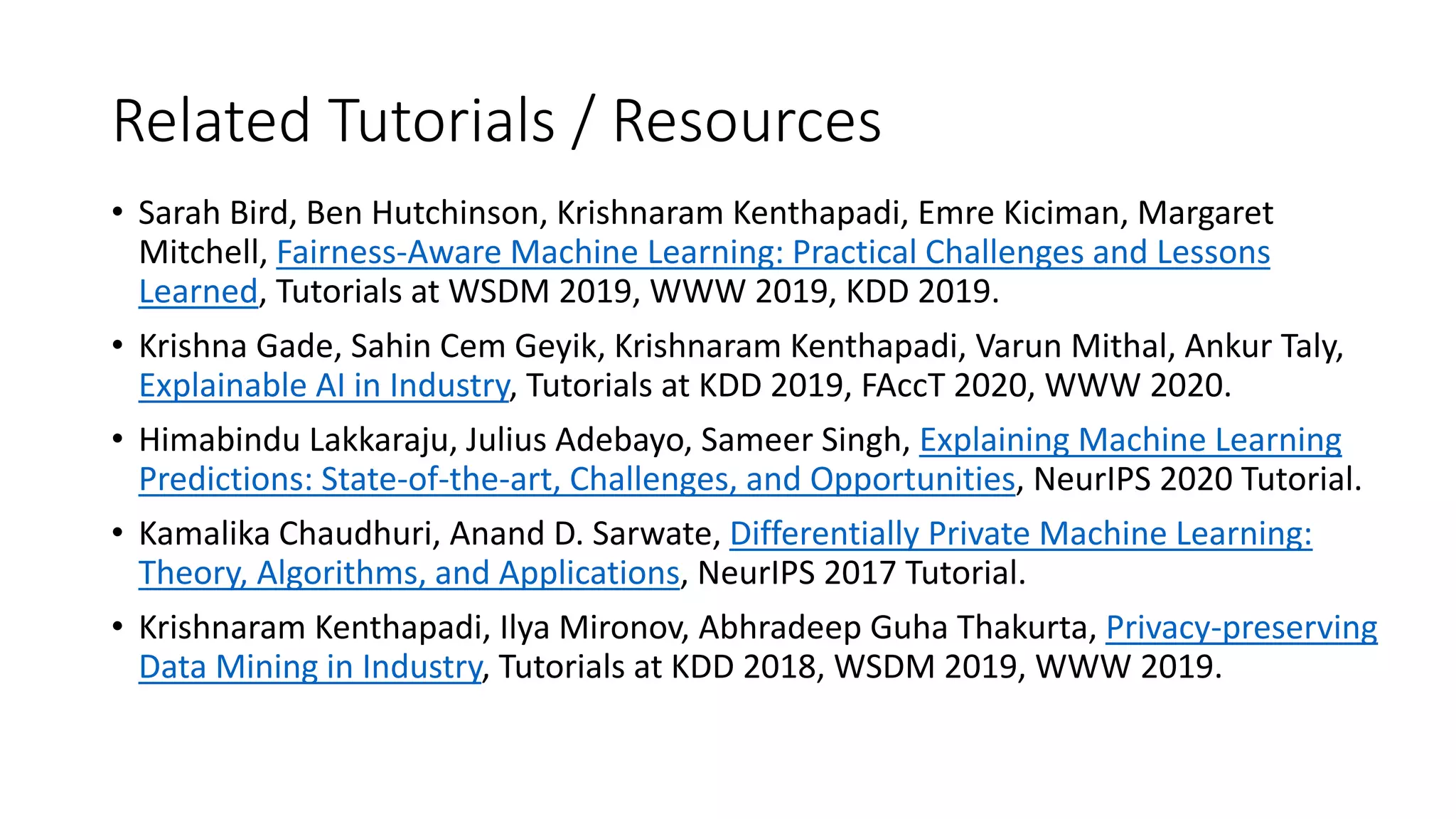Open the Explainable AI in Industry link
This screenshot has height=819, width=1456.
324,386
